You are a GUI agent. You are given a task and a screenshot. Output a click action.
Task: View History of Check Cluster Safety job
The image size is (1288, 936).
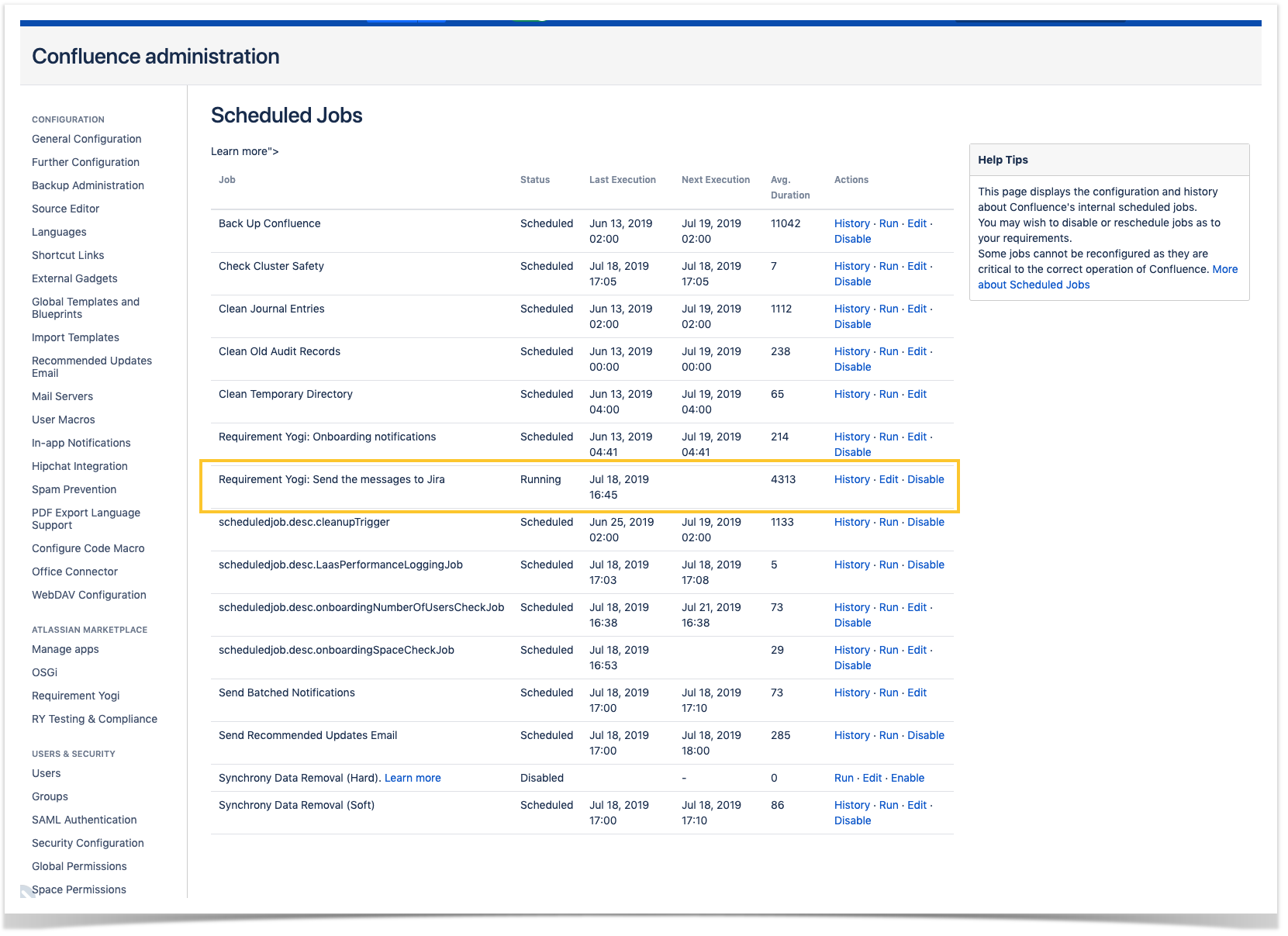[x=851, y=266]
